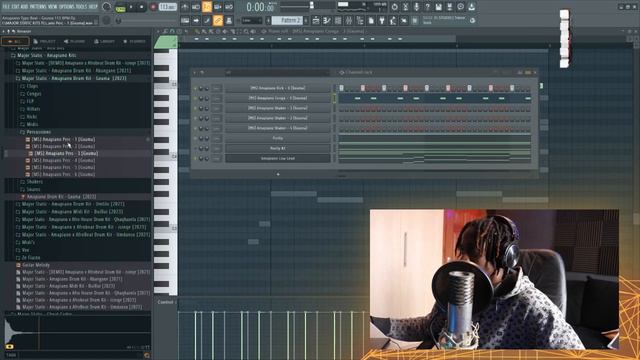Toggle the highlighted countdown-before-recording icon
Image resolution: width=640 pixels, height=360 pixels.
[x=207, y=7]
